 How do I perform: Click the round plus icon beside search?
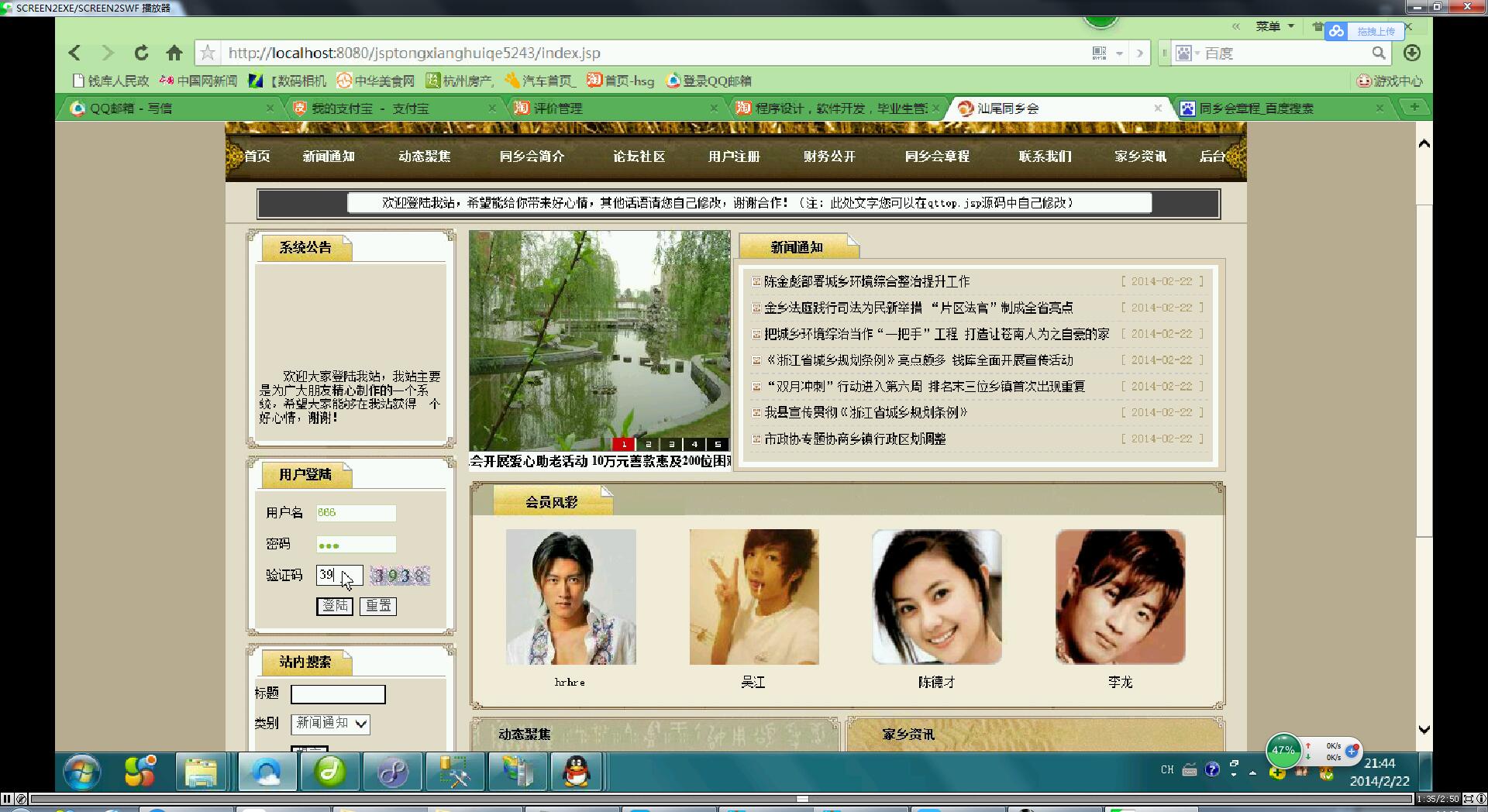1412,53
